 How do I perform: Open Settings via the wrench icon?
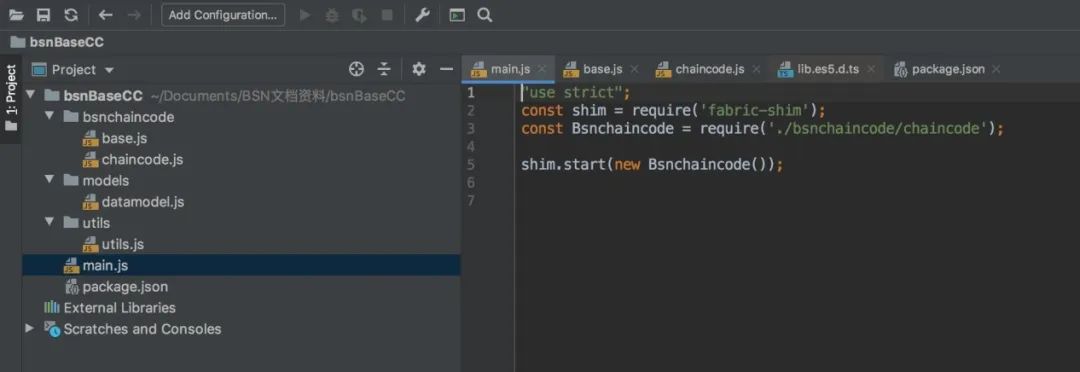point(422,14)
